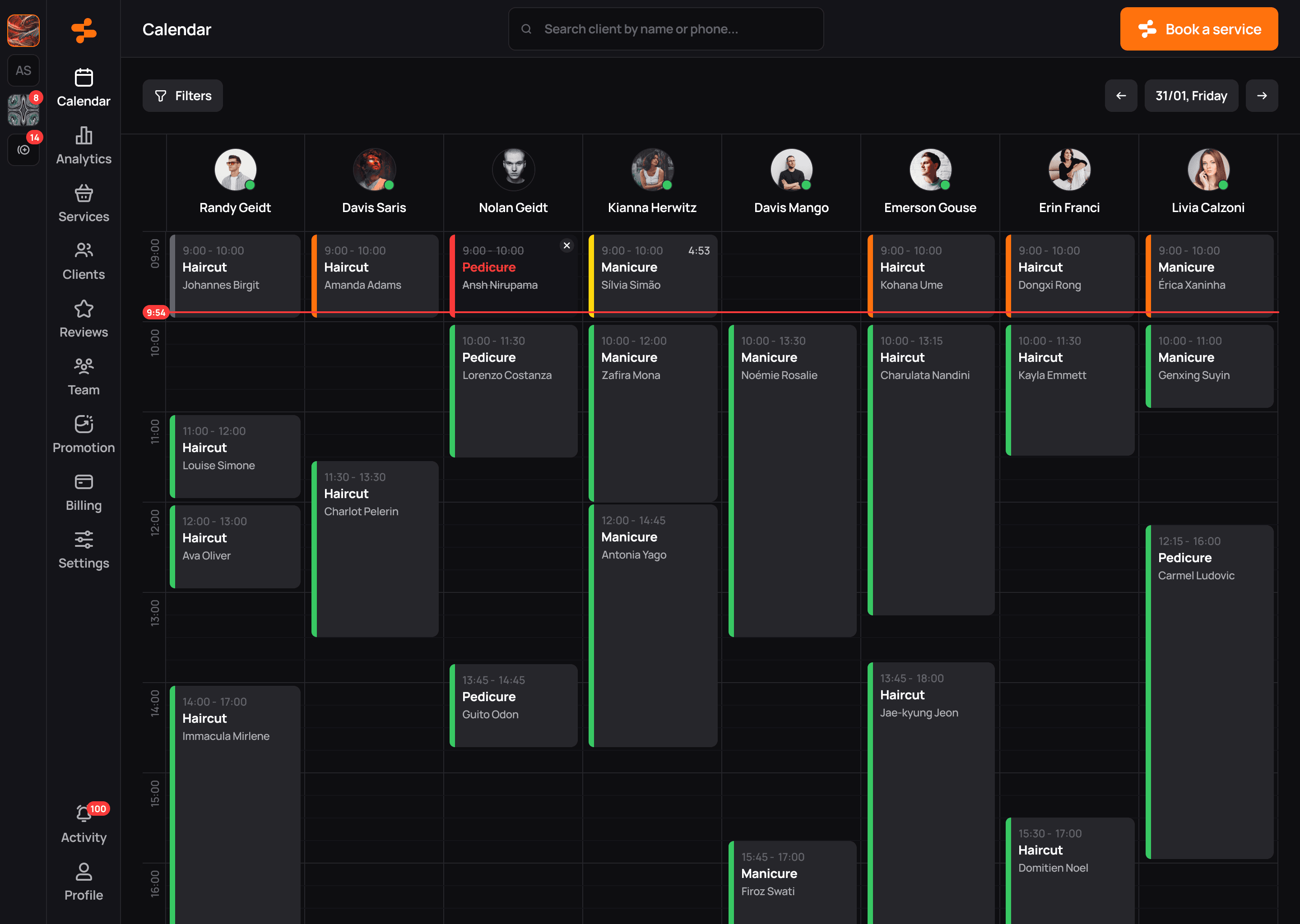Select Erin Franci's avatar
The width and height of the screenshot is (1300, 924).
[1069, 170]
